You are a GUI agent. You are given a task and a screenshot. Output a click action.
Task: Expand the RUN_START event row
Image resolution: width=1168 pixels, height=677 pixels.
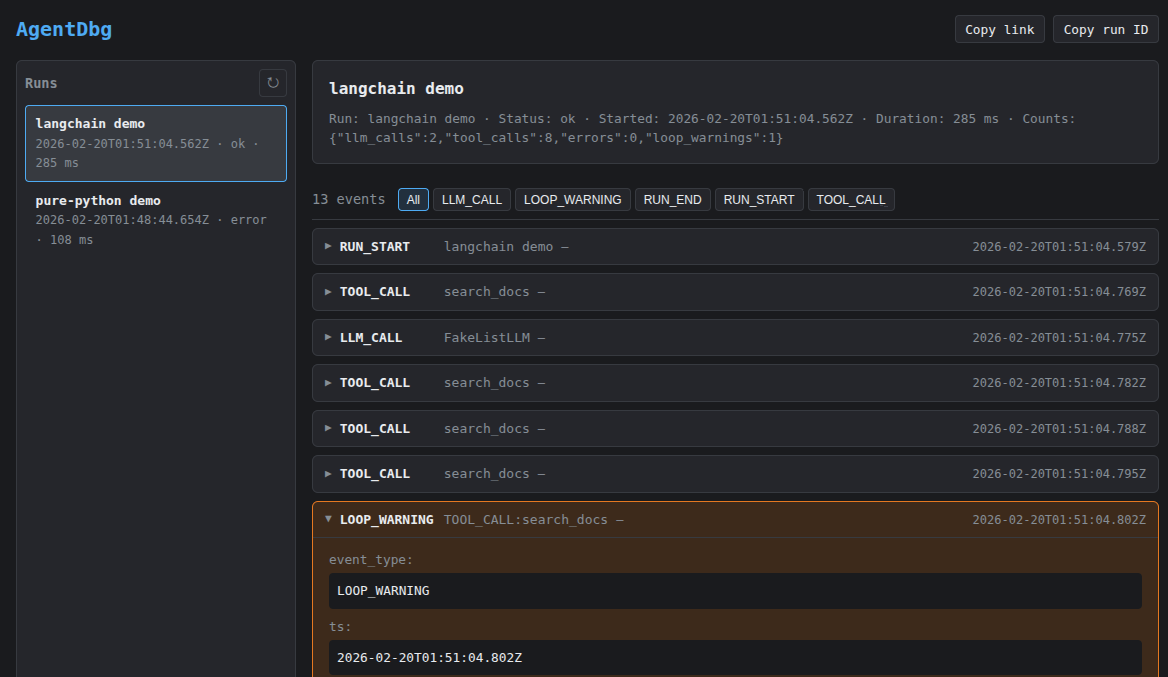click(375, 246)
